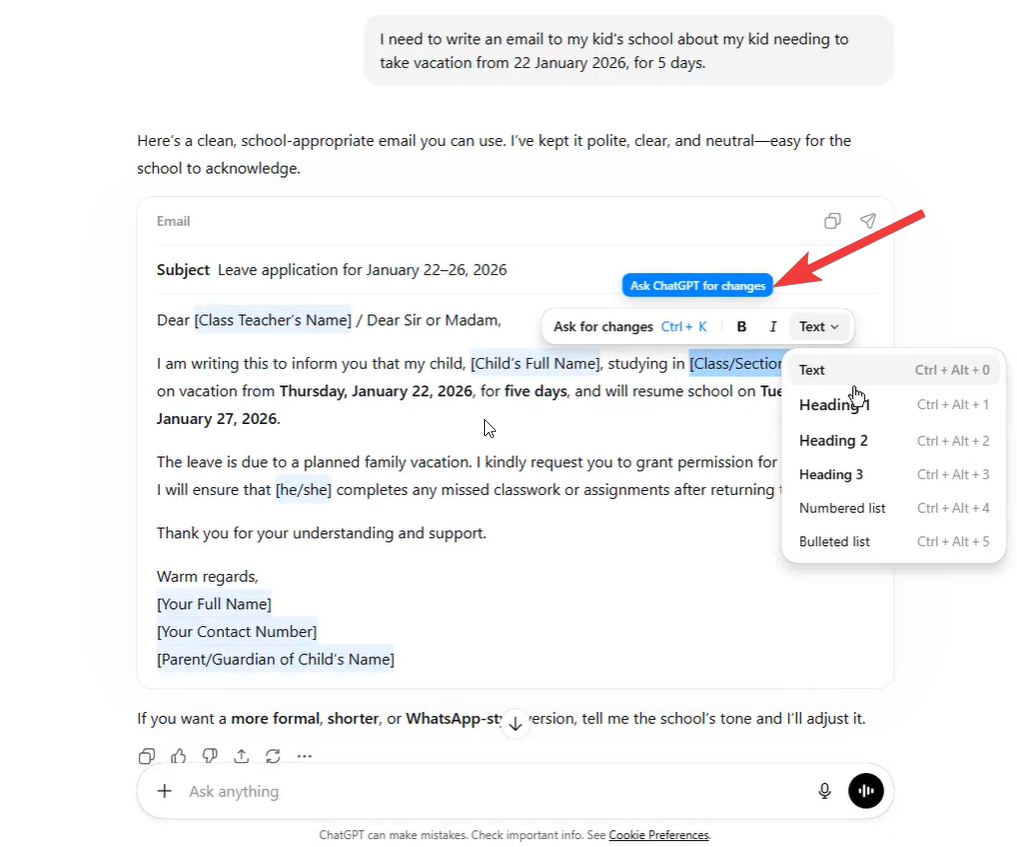Send the email via the paper plane icon
The width and height of the screenshot is (1017, 847).
[868, 221]
